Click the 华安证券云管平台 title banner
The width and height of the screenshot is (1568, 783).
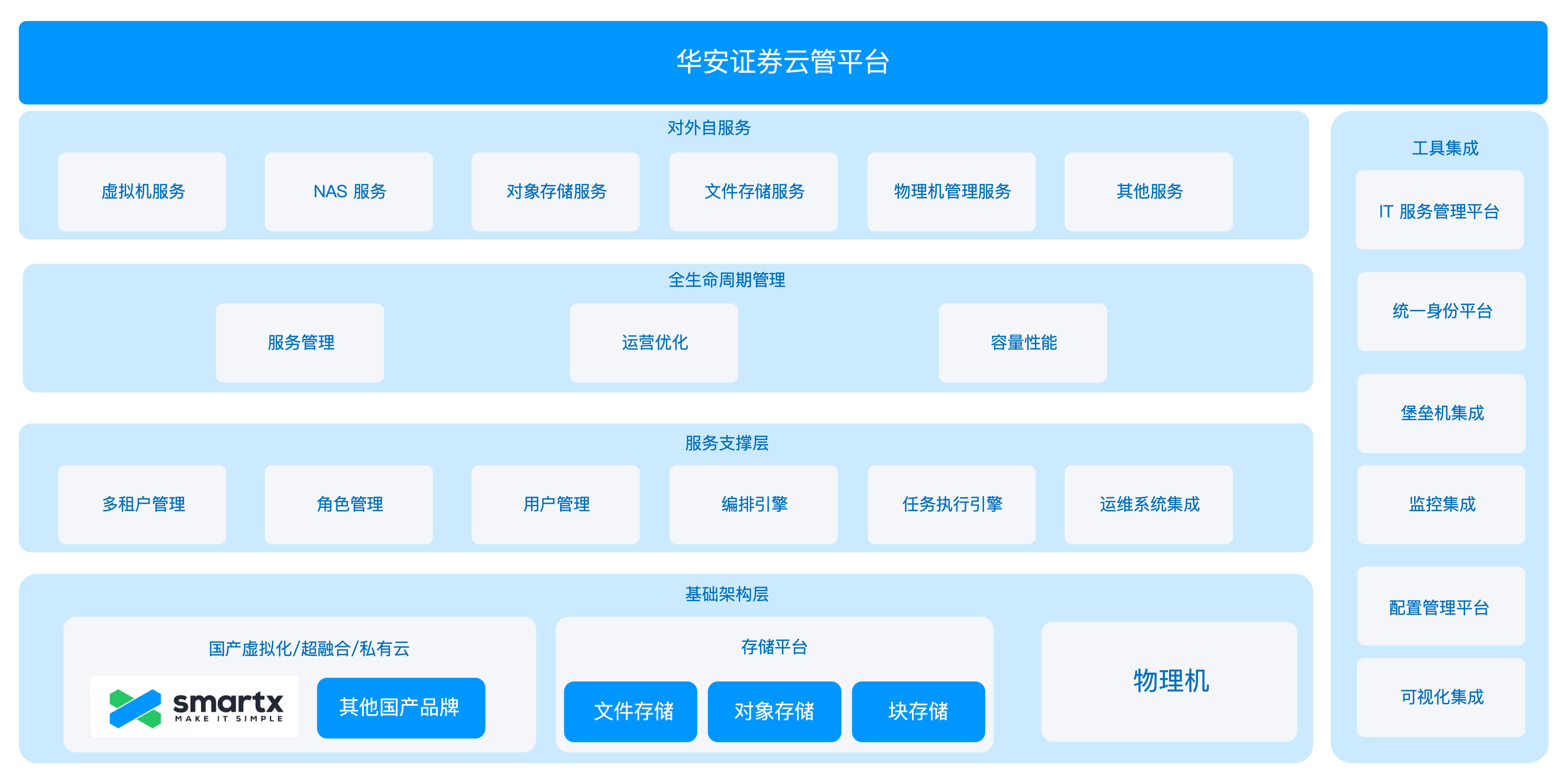pyautogui.click(x=783, y=62)
